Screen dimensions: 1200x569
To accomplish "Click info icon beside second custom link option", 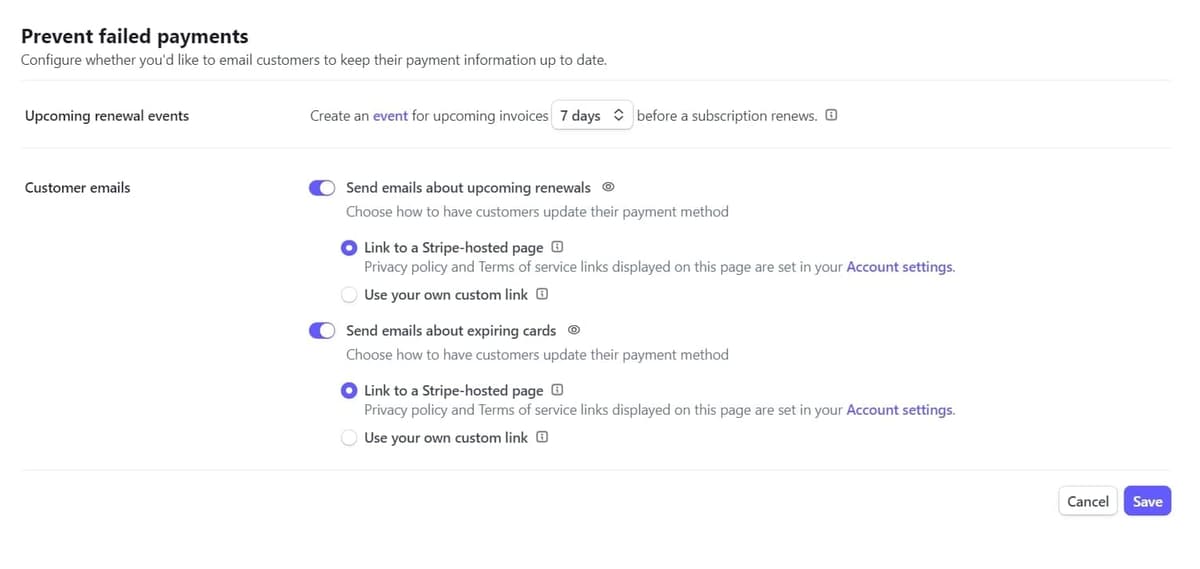I will (x=542, y=438).
